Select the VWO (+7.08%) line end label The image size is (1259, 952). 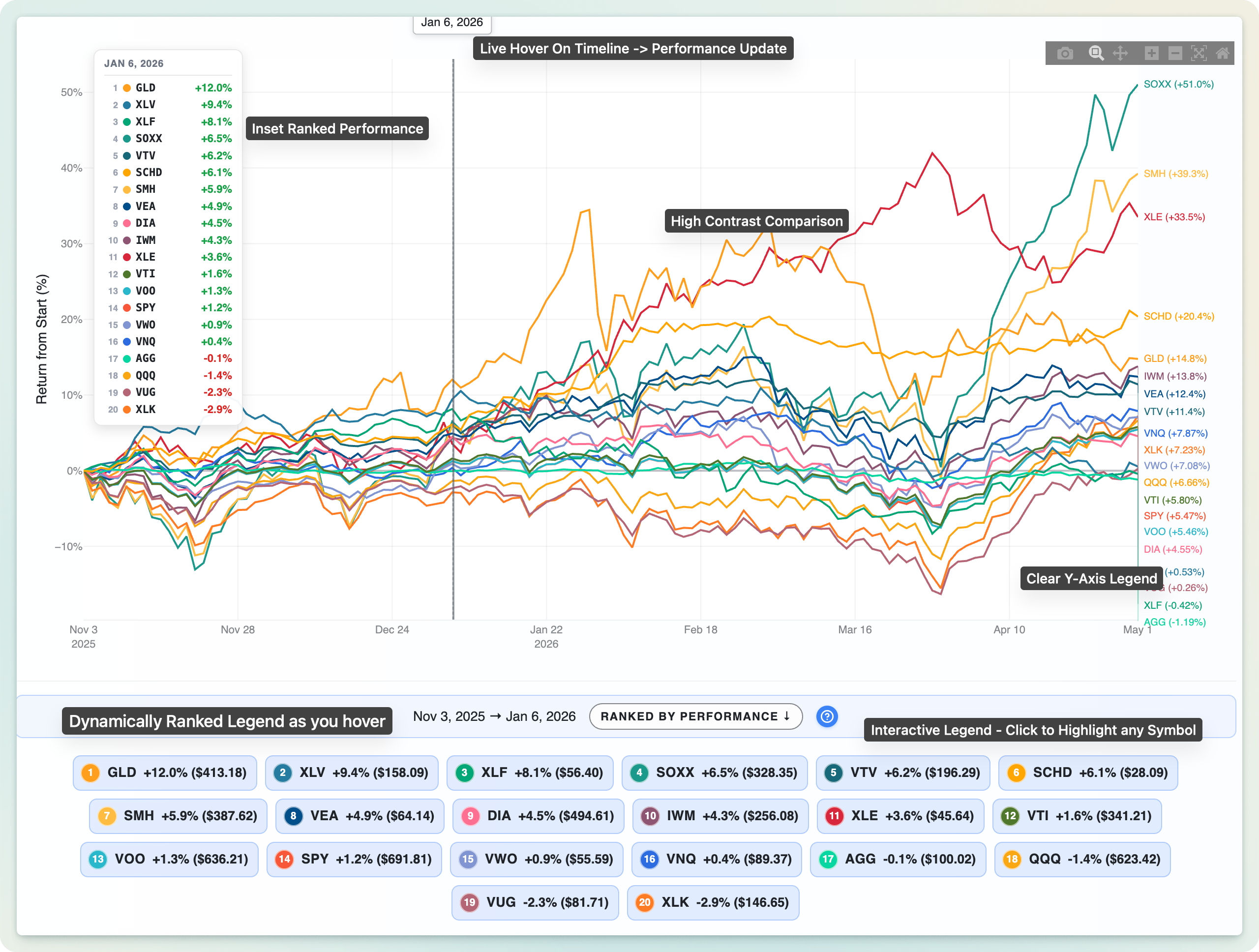pos(1177,466)
